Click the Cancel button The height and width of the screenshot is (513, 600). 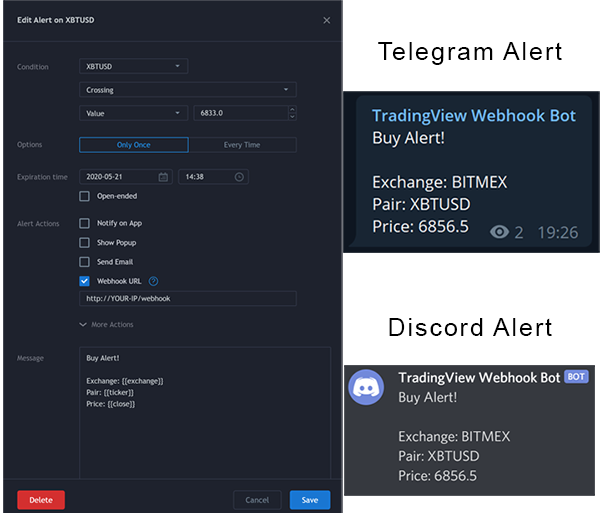click(257, 500)
